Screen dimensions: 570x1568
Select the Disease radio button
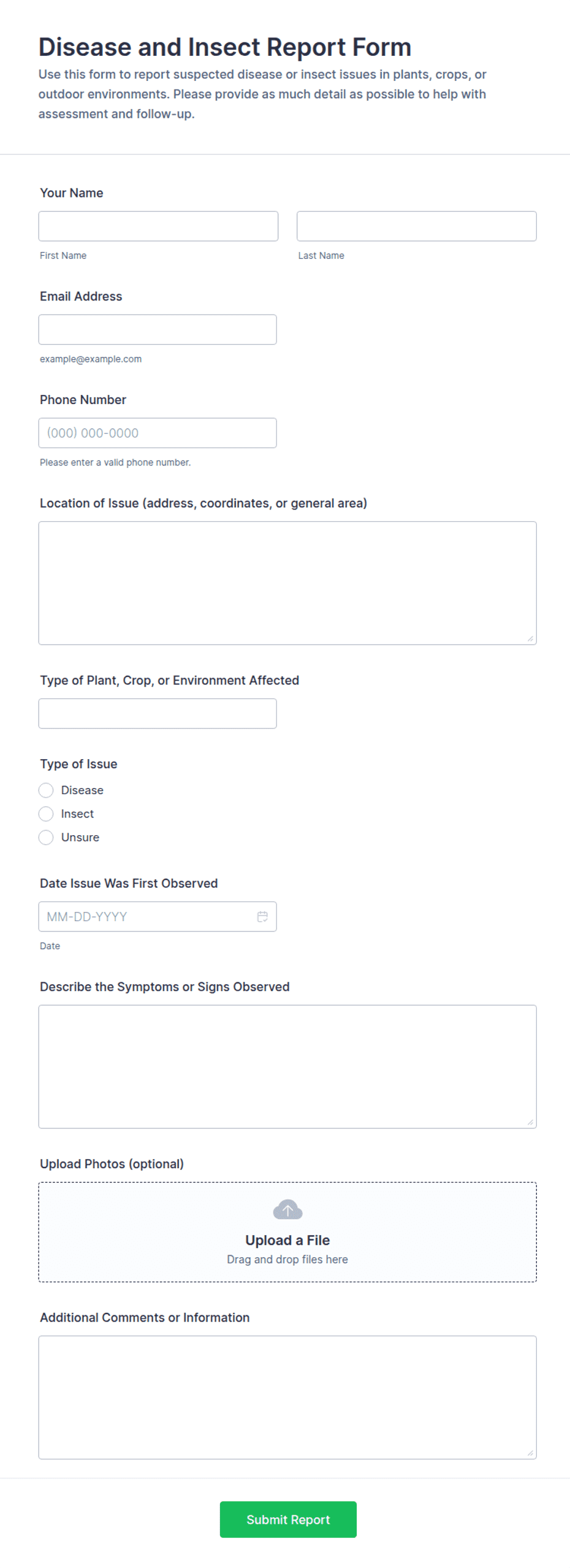[46, 790]
